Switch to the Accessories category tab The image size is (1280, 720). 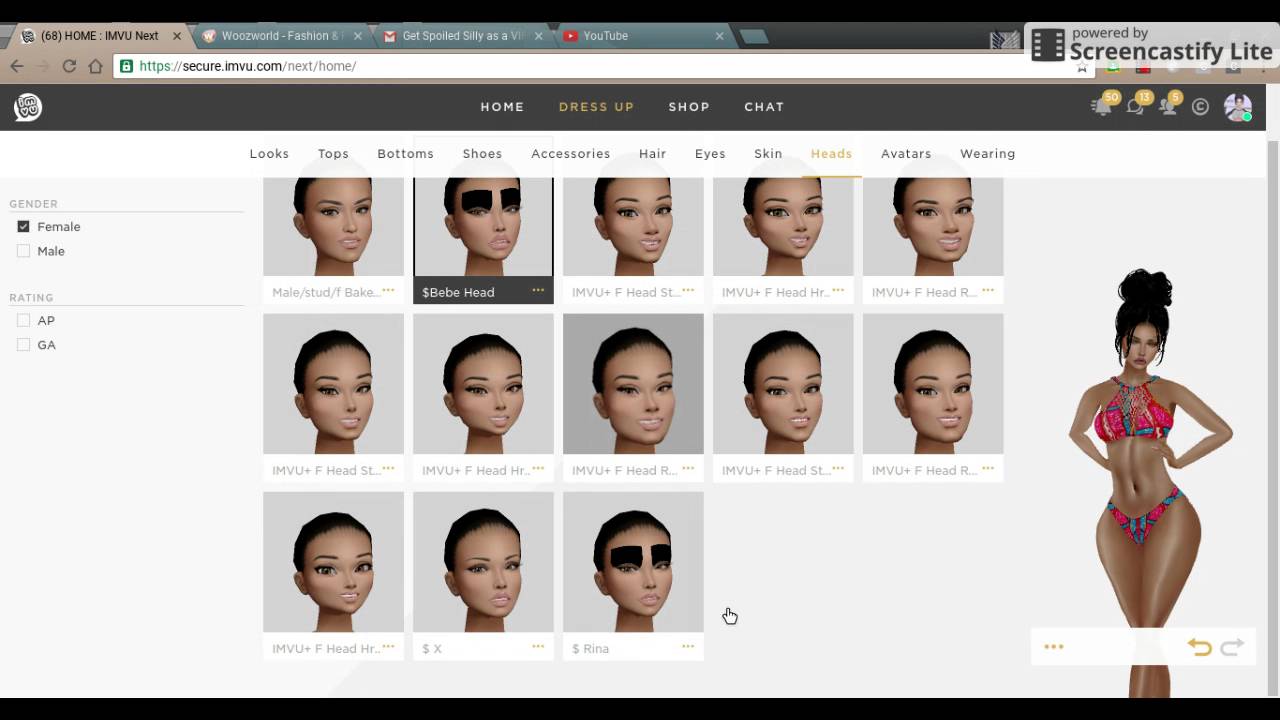point(570,154)
